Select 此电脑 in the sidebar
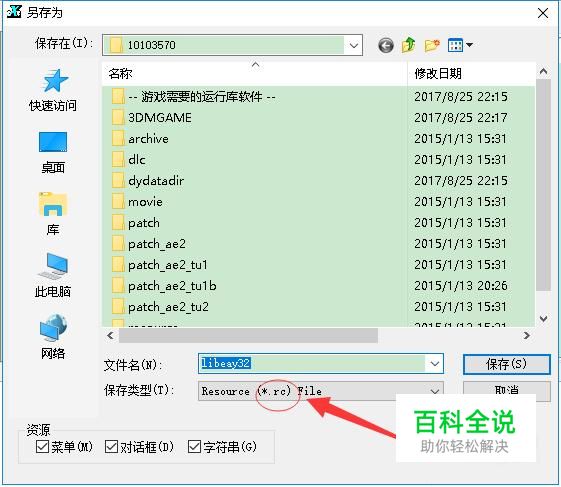Image resolution: width=561 pixels, height=487 pixels. pyautogui.click(x=53, y=276)
